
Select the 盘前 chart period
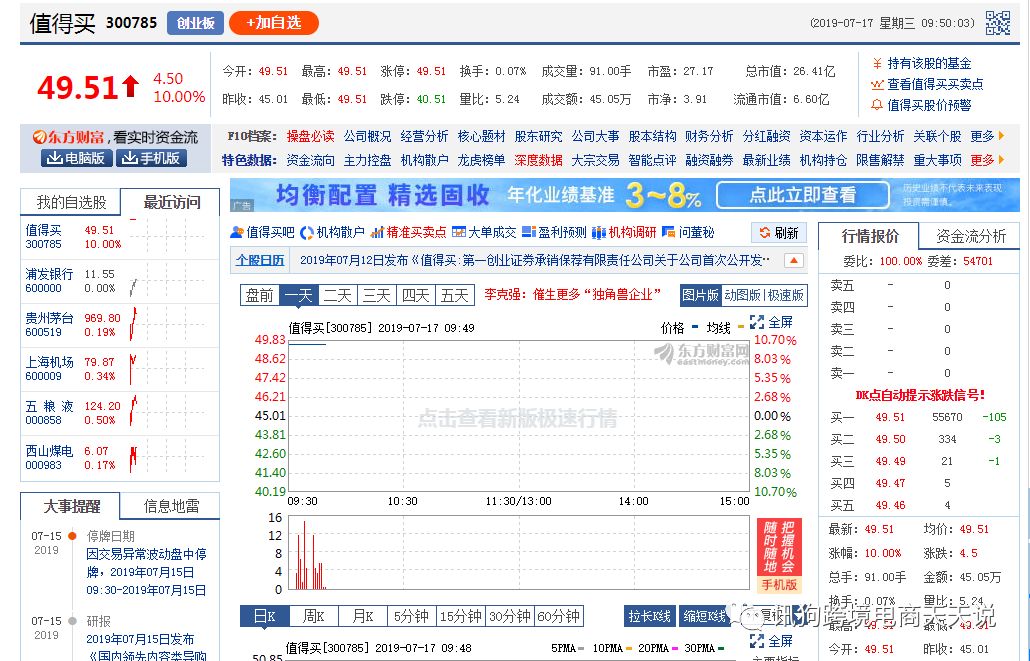coord(259,296)
